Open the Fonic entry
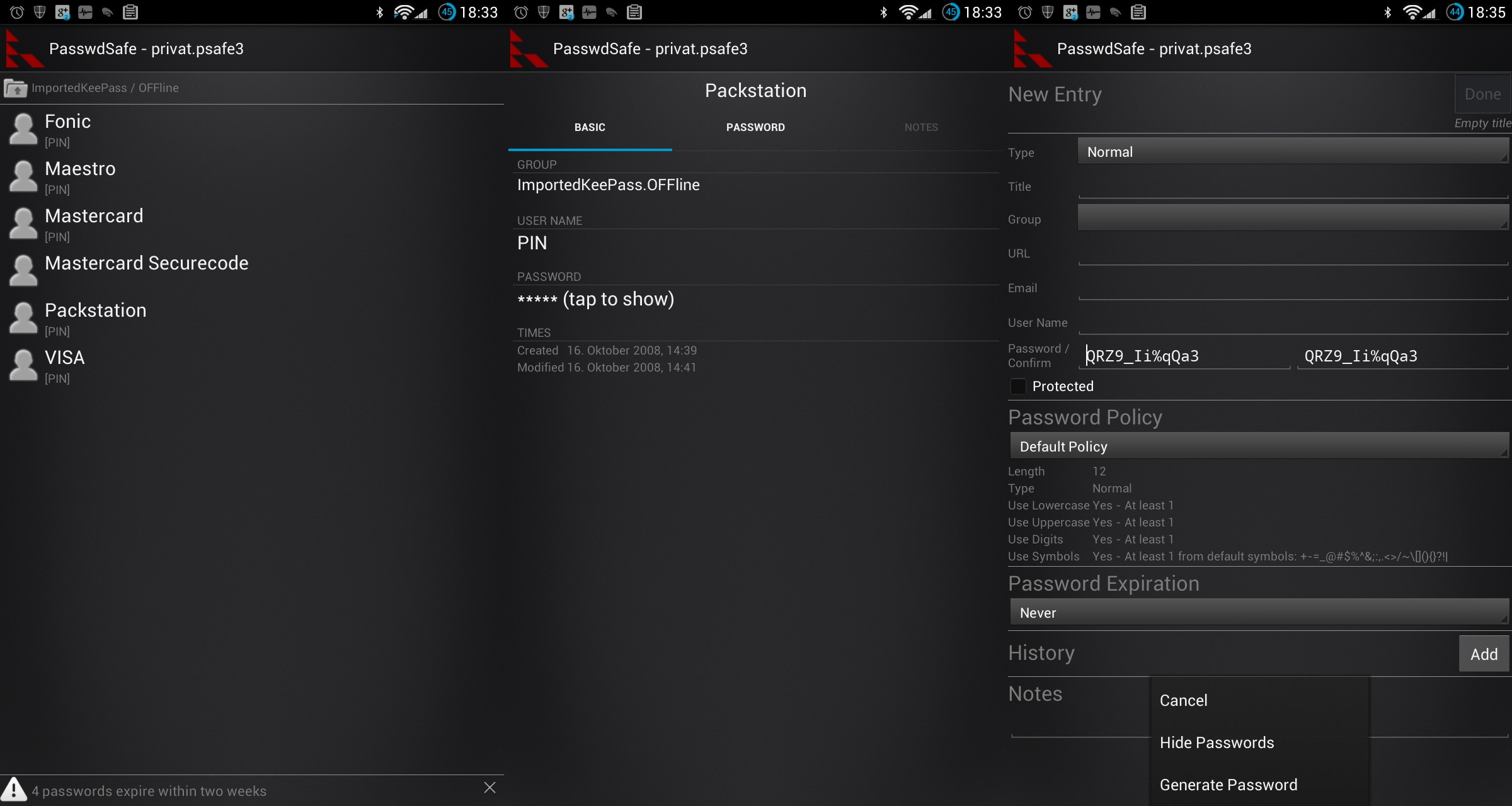 (x=252, y=129)
